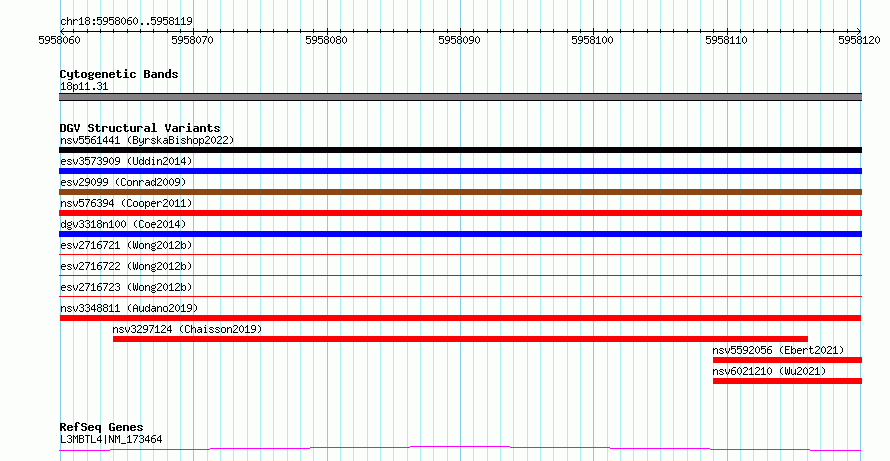
Task: Click the 5958060 ruler tick label
Action: coord(60,40)
